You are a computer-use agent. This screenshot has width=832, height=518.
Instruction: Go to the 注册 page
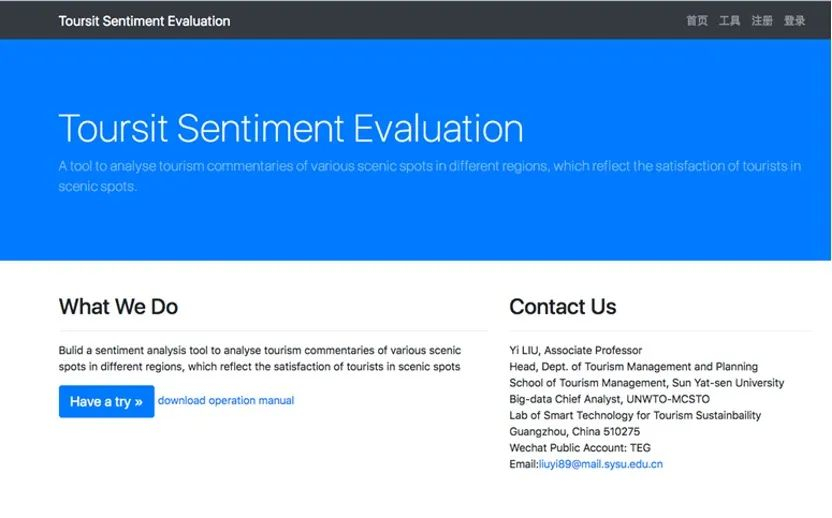click(x=762, y=21)
